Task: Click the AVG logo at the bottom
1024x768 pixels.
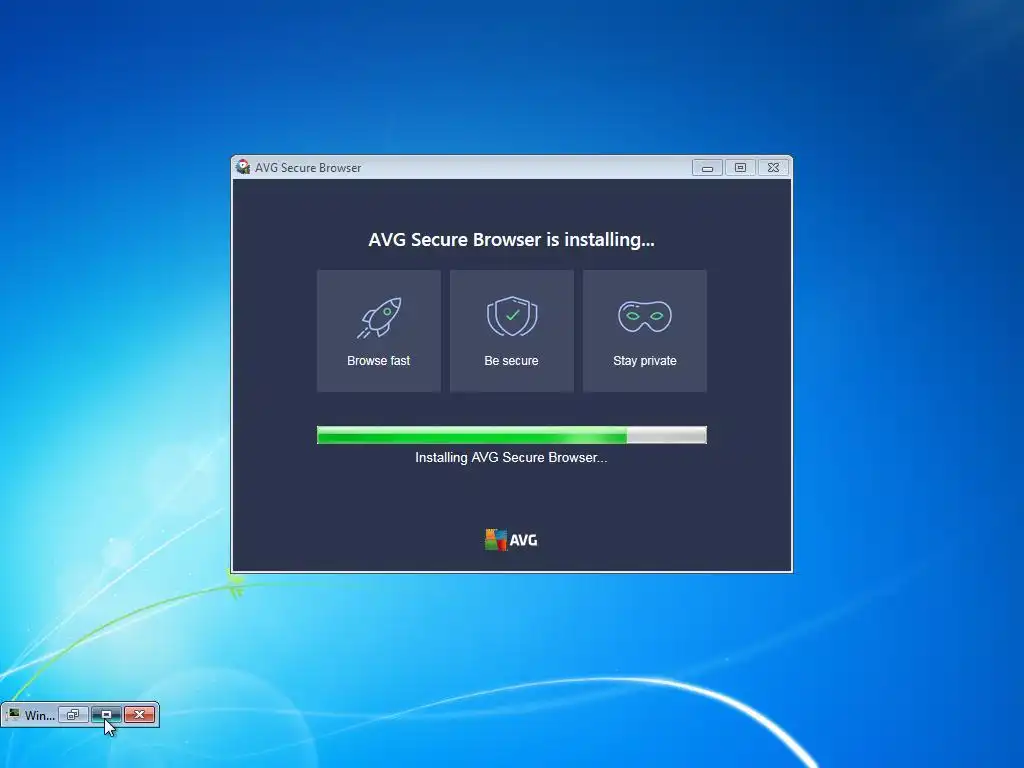Action: pyautogui.click(x=511, y=540)
